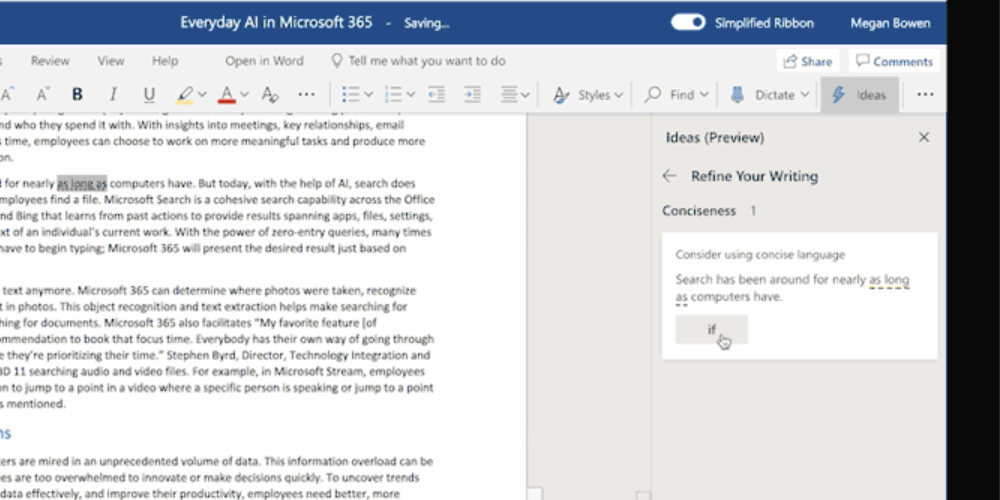Clear formatting from the selection
The height and width of the screenshot is (500, 1000).
270,95
